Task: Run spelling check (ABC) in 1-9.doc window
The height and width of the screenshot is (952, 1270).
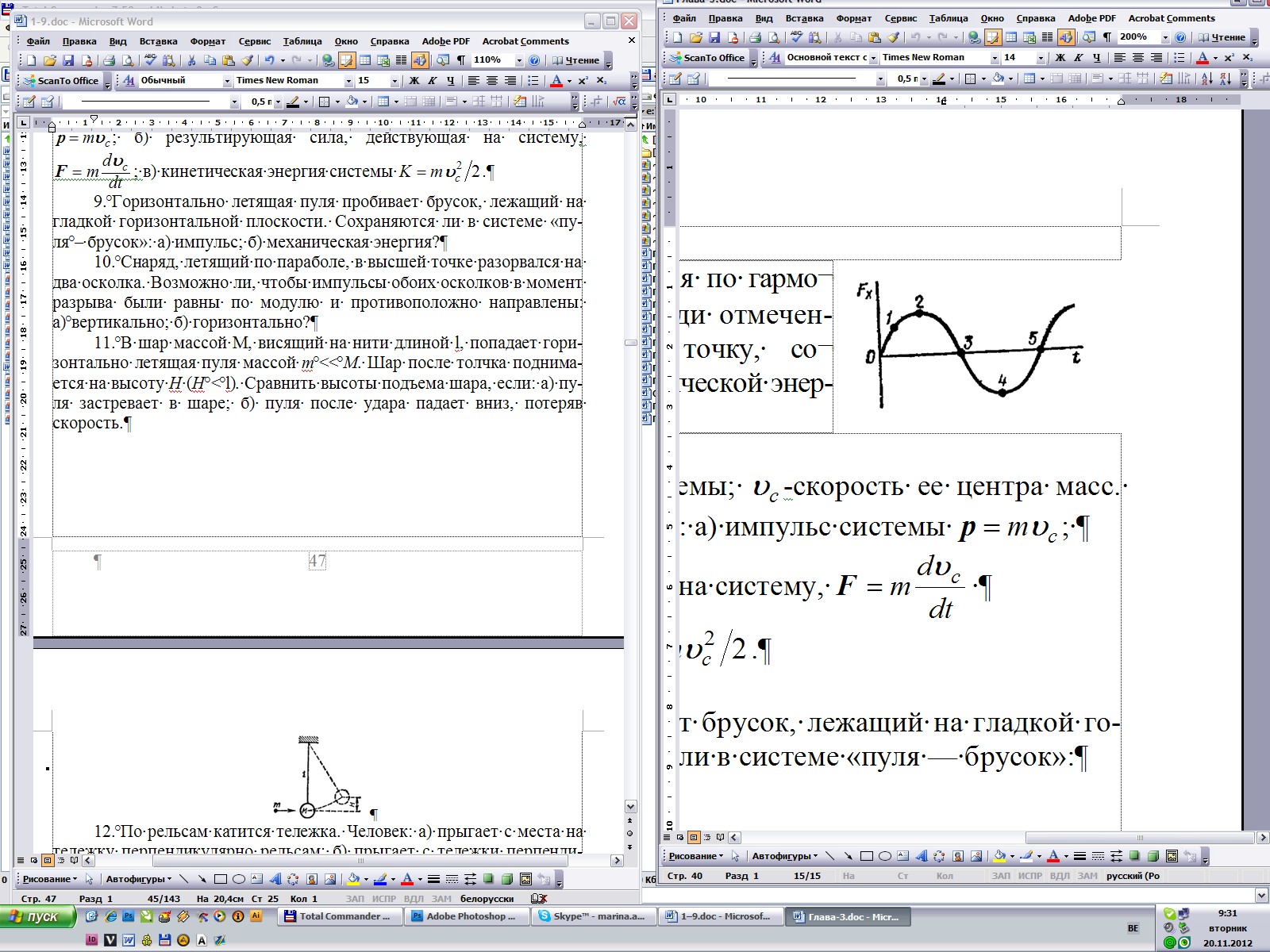Action: [150, 60]
